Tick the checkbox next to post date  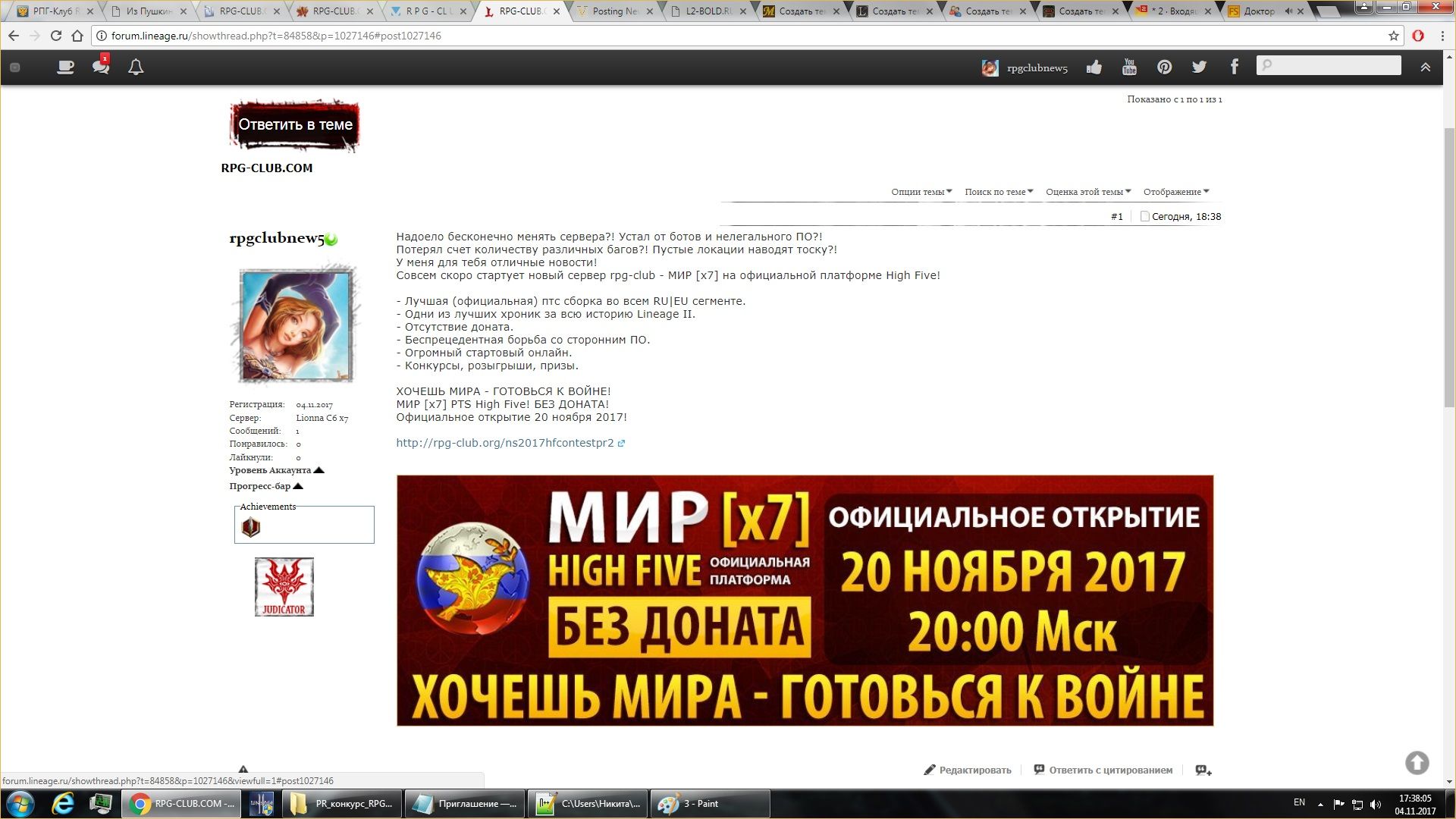[x=1145, y=216]
